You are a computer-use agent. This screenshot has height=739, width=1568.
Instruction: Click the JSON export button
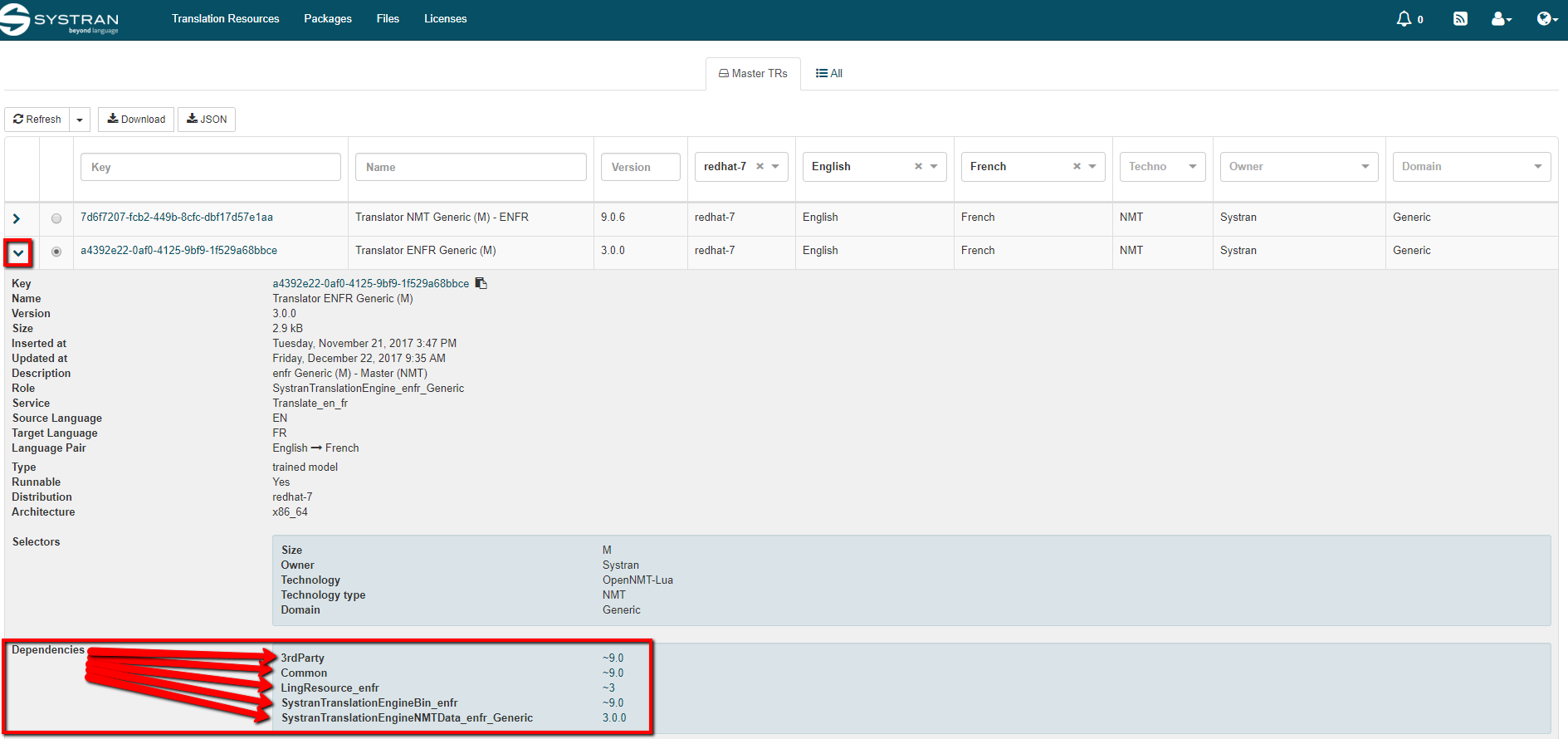(207, 120)
